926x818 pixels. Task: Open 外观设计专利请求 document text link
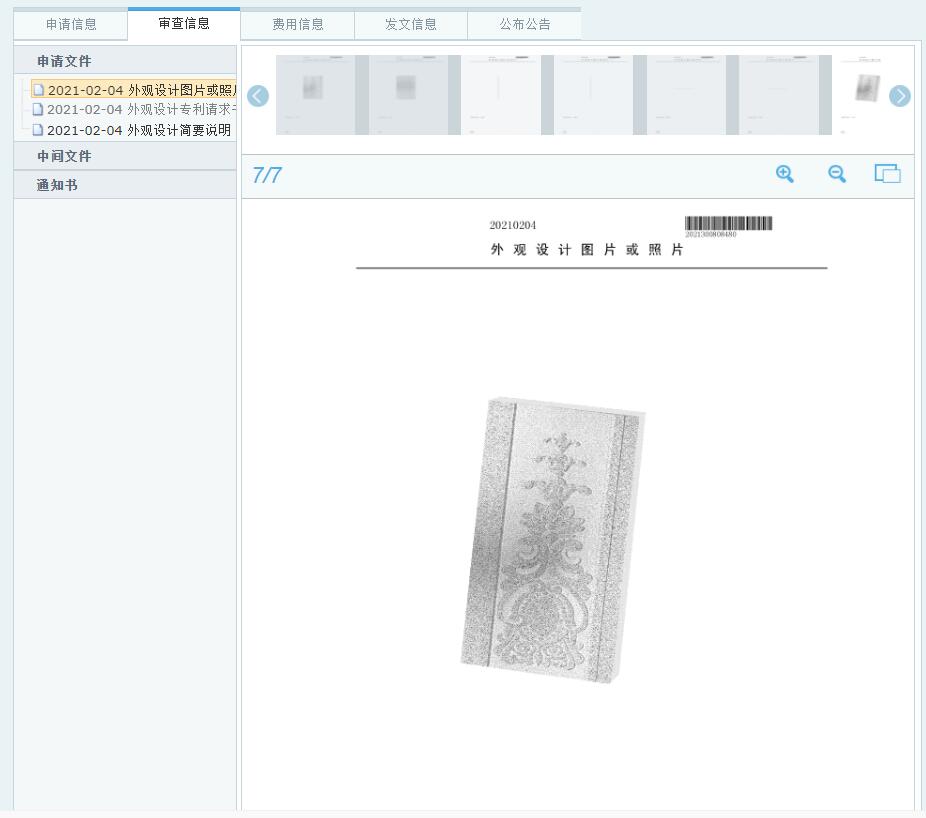coord(141,110)
